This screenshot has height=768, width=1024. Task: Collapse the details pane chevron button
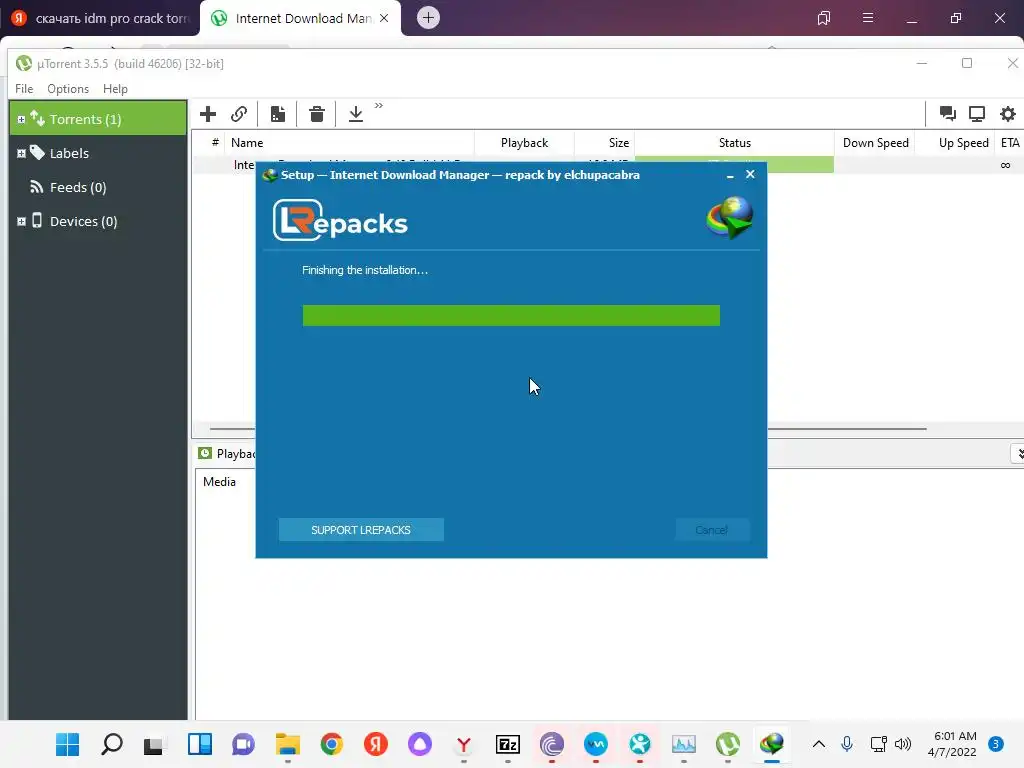tap(1018, 453)
